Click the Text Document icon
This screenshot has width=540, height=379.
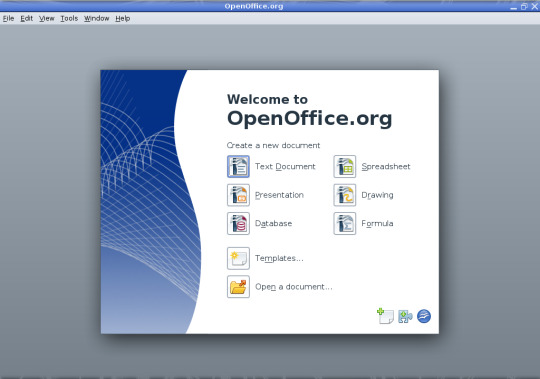click(238, 167)
